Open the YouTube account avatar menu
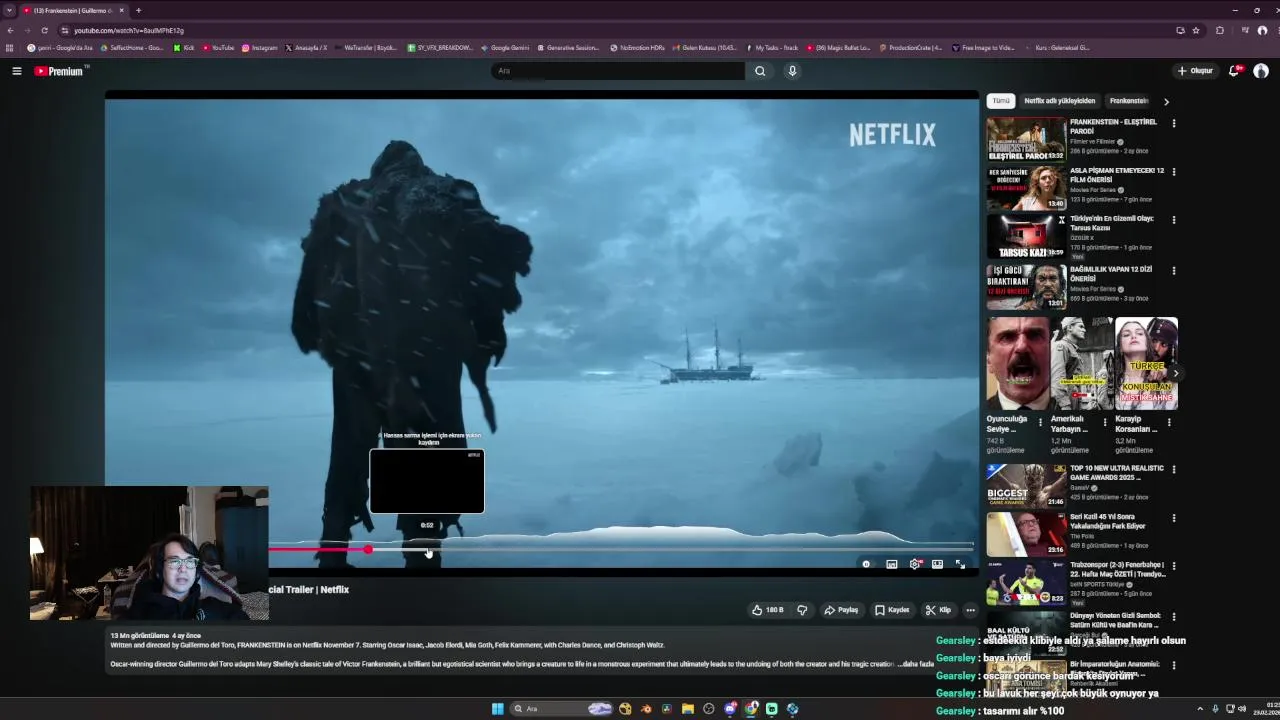The height and width of the screenshot is (720, 1280). 1261,71
